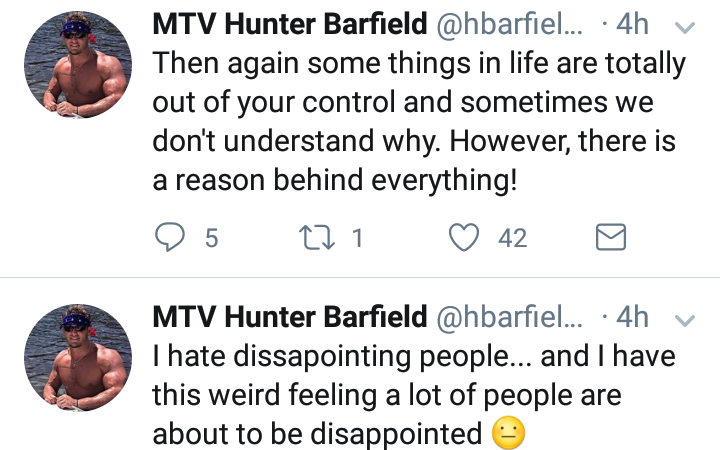
Task: Click the 4h timestamp on first tweet
Action: (632, 24)
